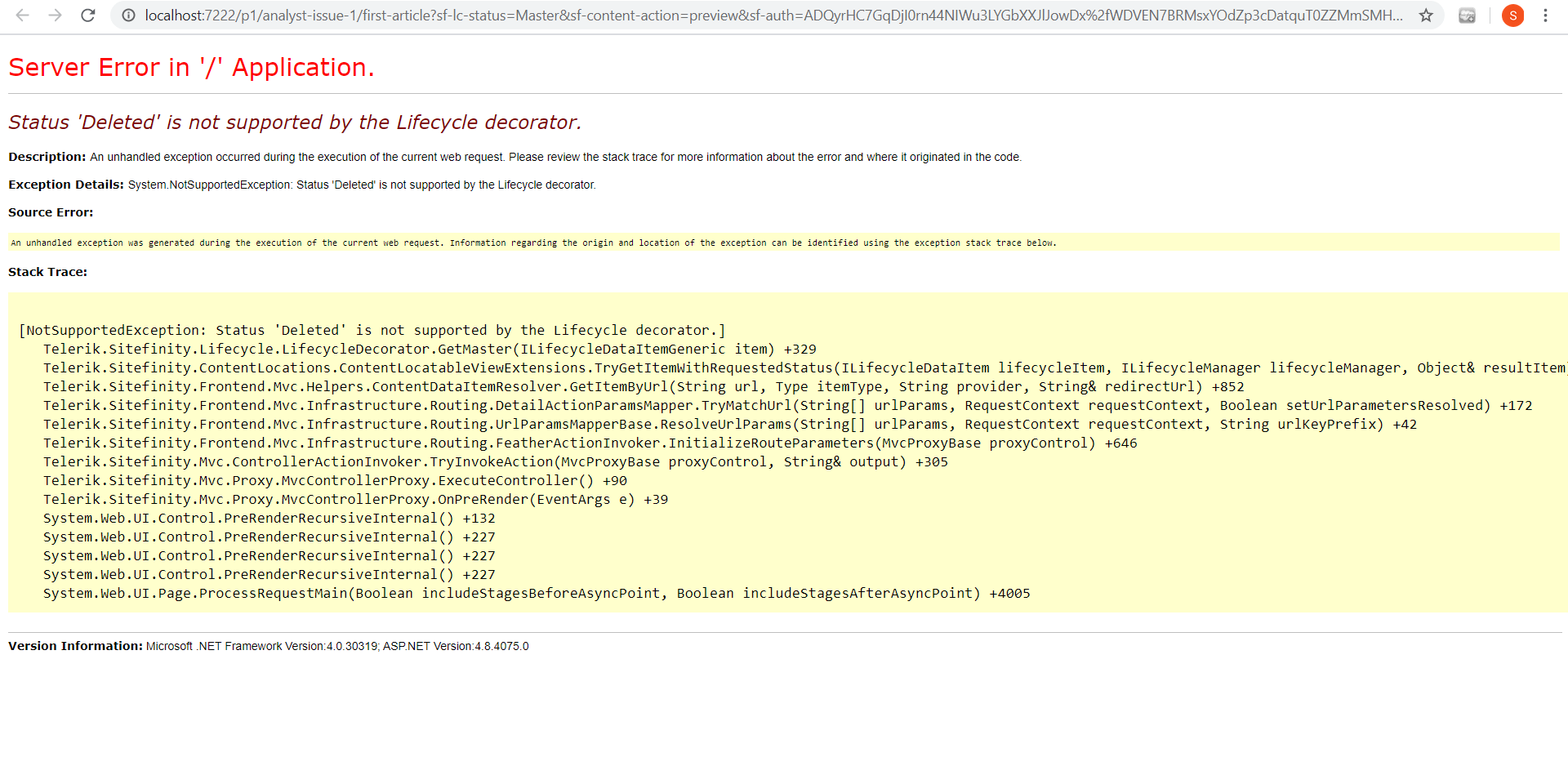Click the 'Description:' label
Screen dimensions: 1568x784
click(x=47, y=157)
